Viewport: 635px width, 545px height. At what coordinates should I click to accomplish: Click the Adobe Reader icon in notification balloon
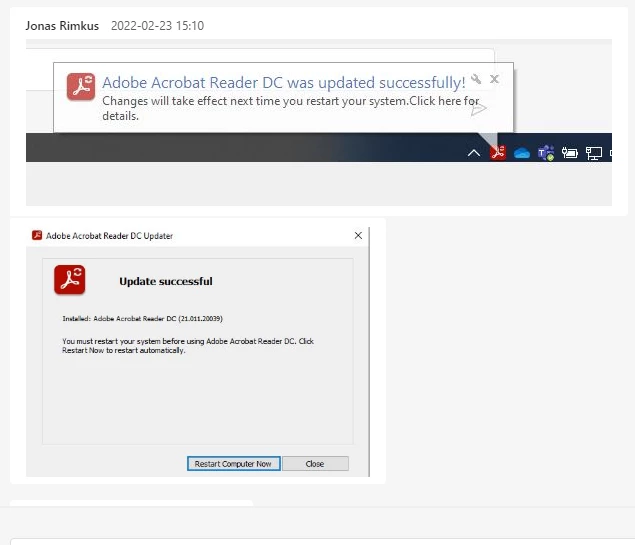[x=81, y=86]
